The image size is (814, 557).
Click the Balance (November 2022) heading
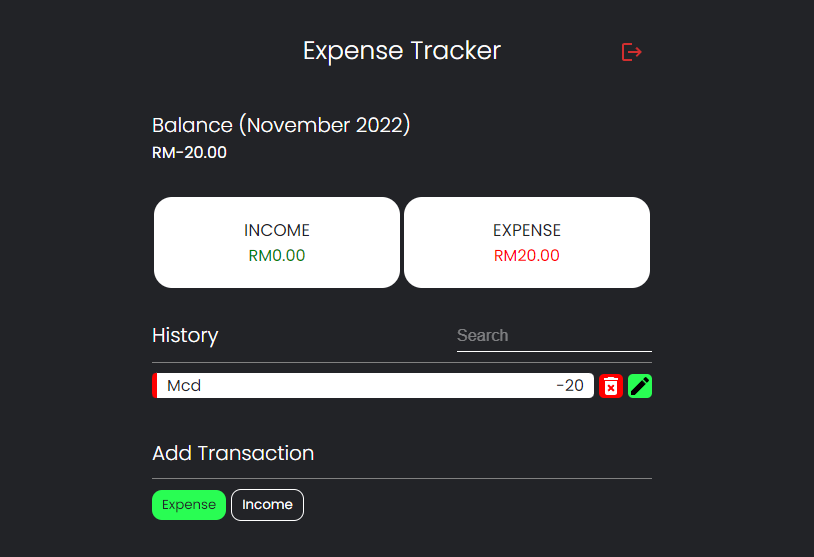click(x=281, y=126)
